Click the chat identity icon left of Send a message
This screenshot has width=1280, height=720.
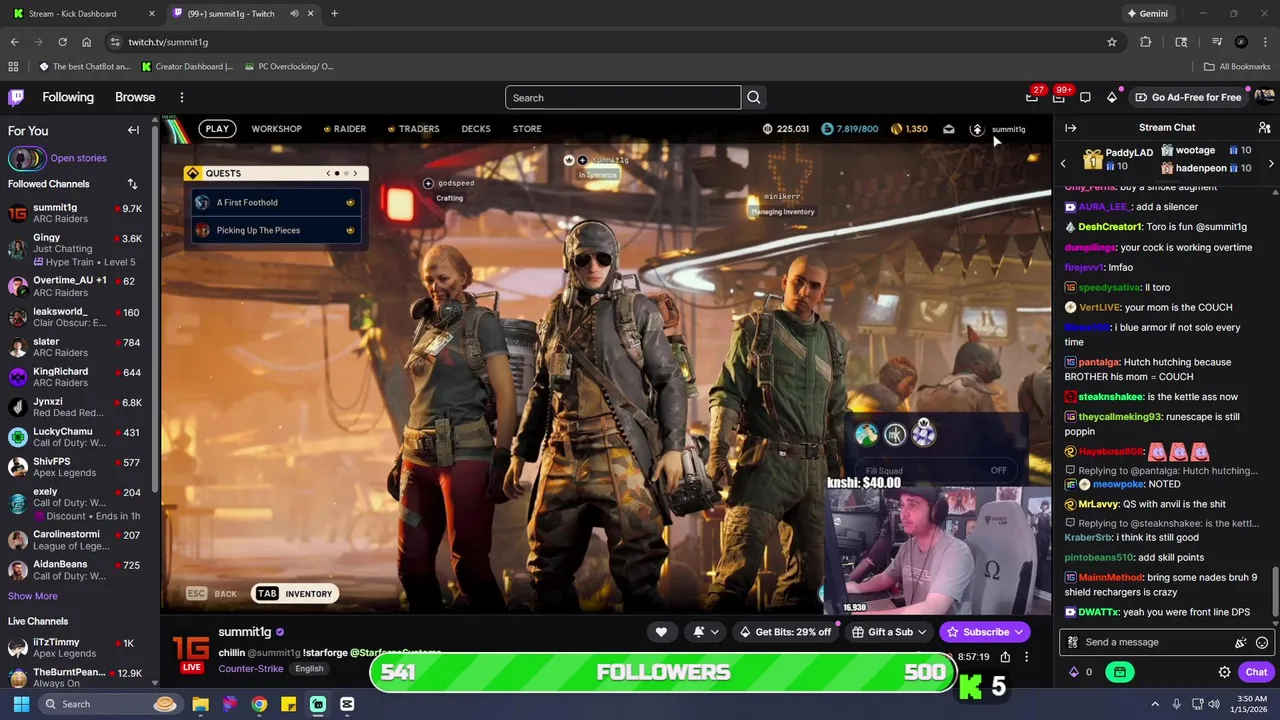(1073, 642)
